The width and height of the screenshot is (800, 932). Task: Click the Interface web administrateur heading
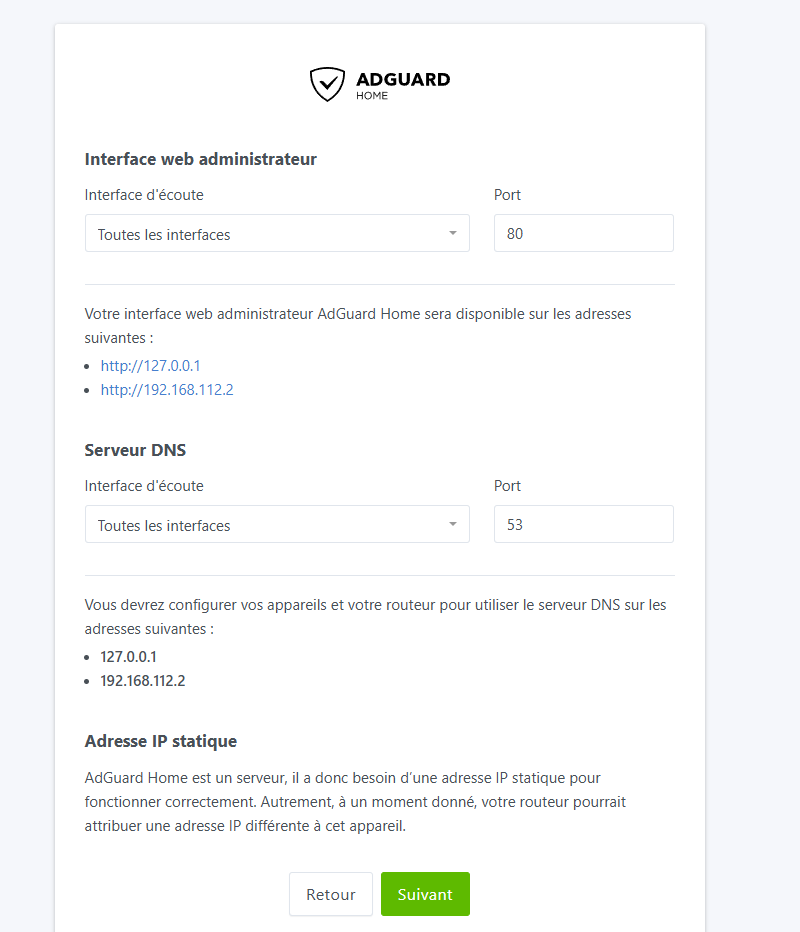[x=200, y=159]
